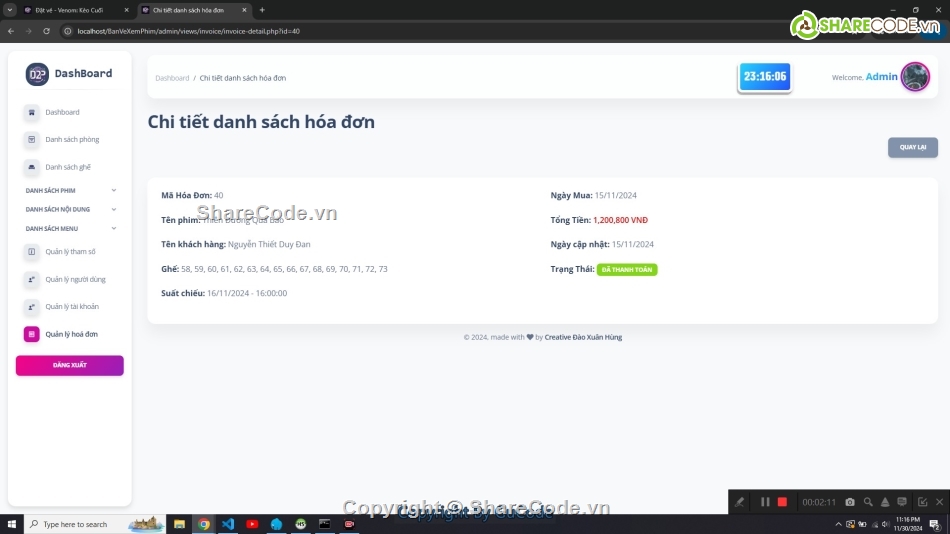
Task: Click the site info icon in address bar
Action: [x=68, y=31]
